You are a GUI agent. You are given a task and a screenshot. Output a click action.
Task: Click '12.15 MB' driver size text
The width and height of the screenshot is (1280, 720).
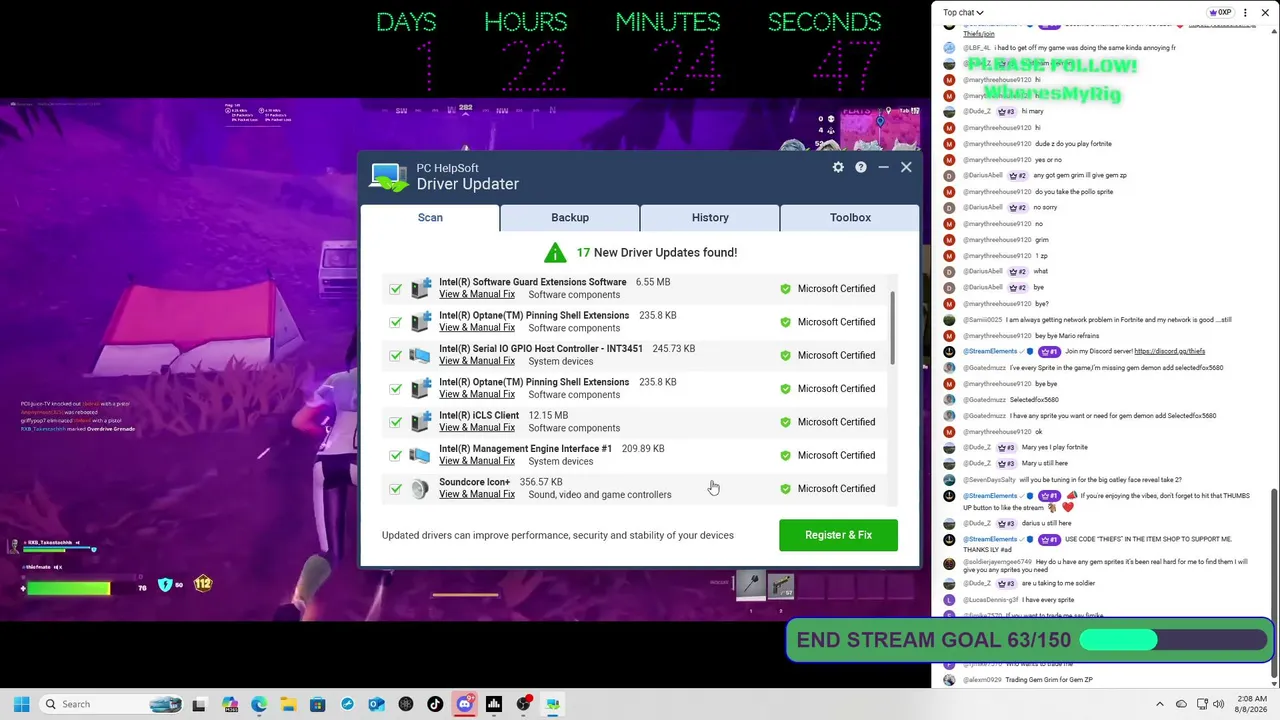tap(548, 416)
